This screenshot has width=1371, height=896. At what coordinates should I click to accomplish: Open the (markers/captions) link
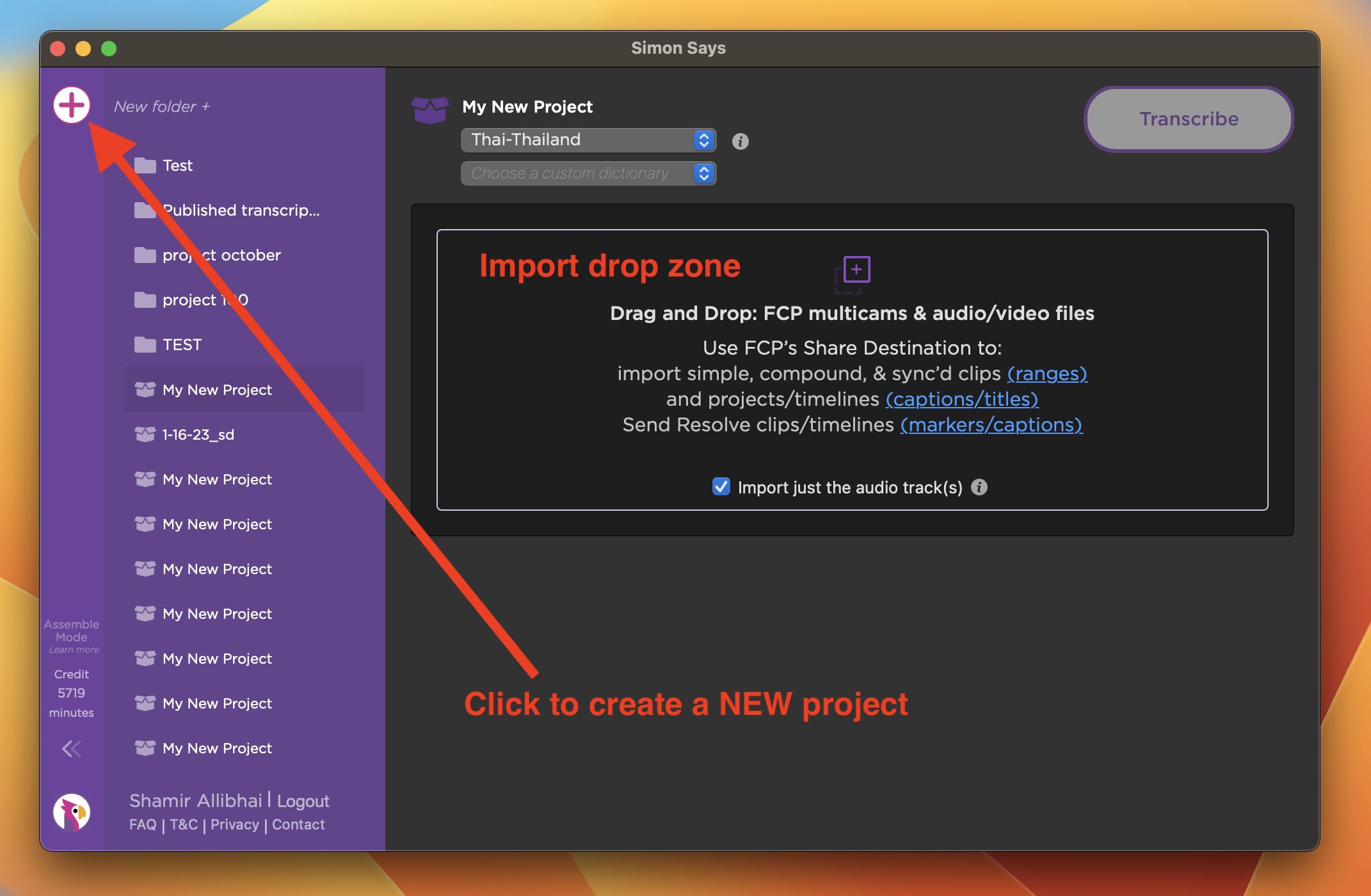pos(991,424)
